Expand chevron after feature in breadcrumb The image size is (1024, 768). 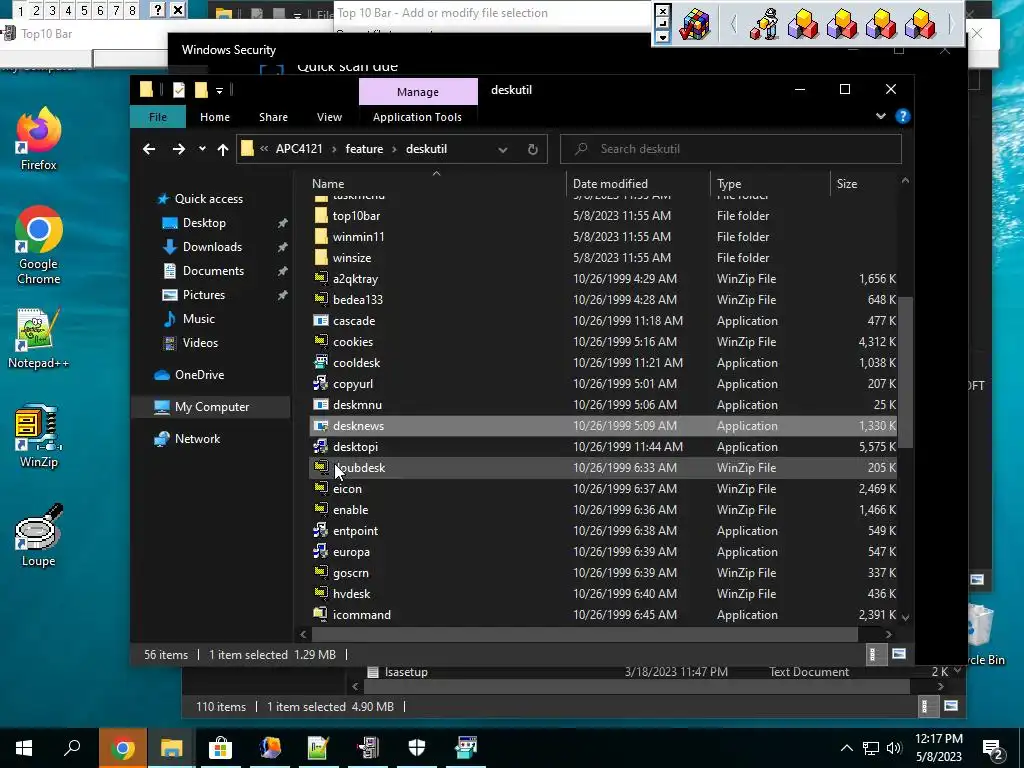(x=394, y=149)
